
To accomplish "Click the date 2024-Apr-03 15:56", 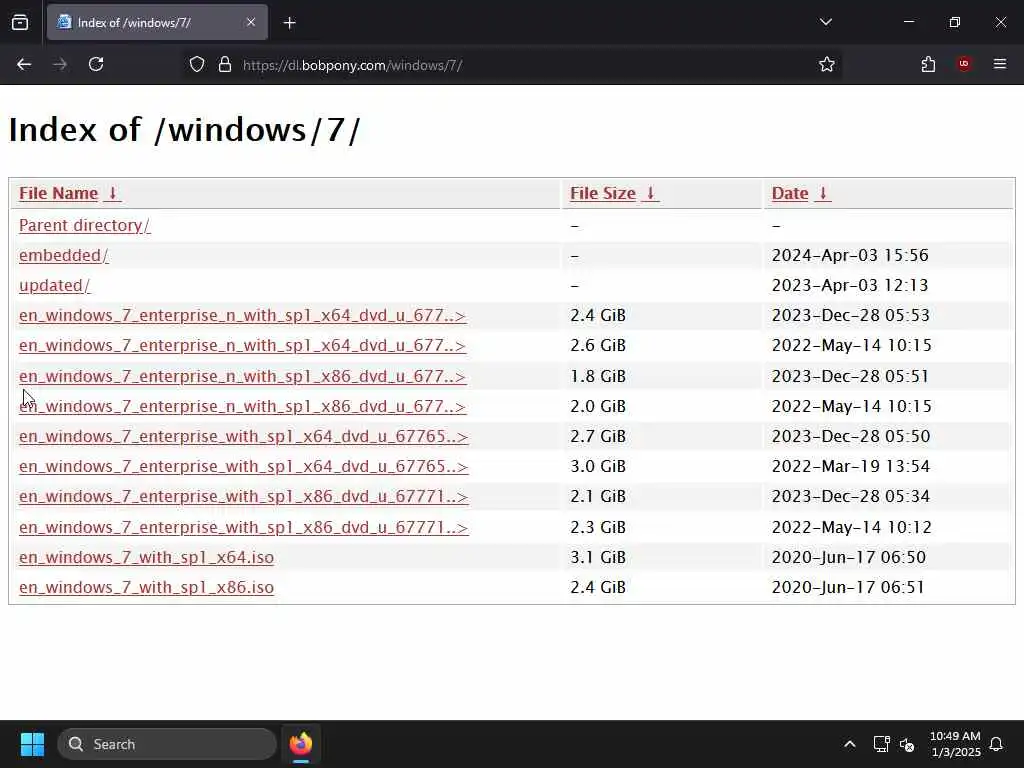I will tap(850, 255).
